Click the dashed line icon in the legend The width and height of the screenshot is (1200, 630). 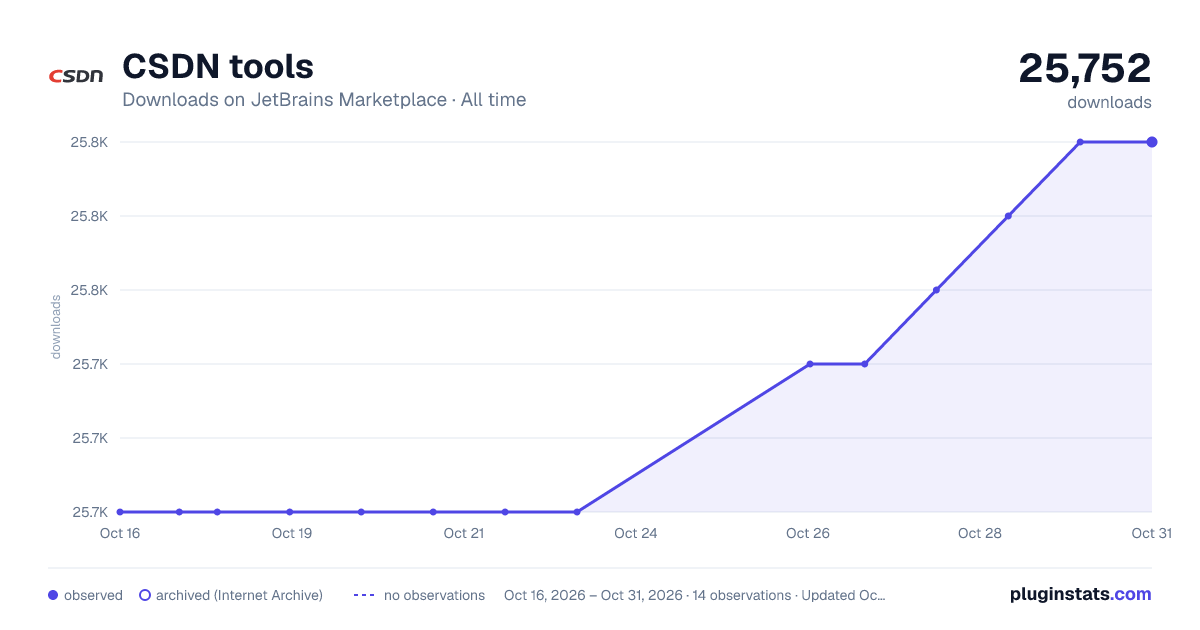pos(364,595)
